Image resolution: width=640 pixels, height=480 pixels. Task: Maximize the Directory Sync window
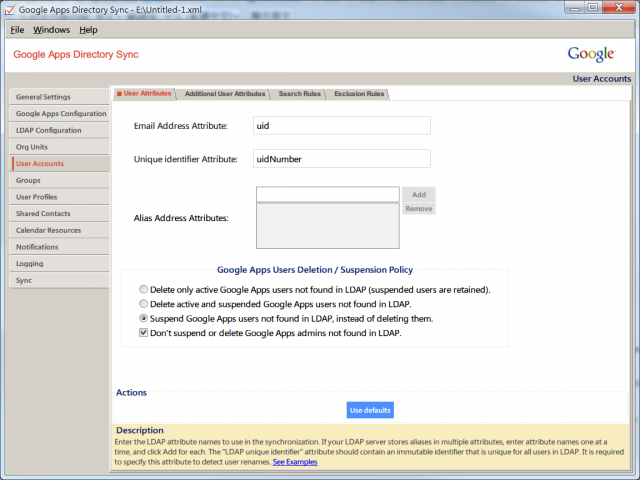[593, 7]
